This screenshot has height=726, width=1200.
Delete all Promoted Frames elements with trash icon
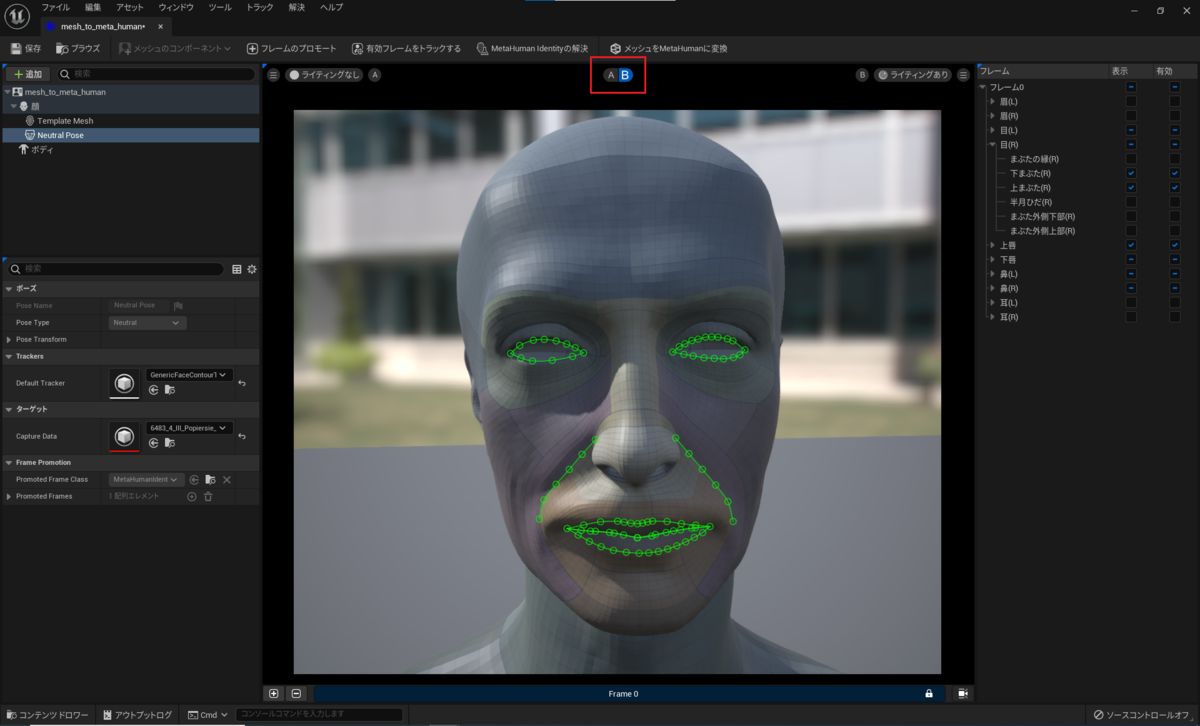click(x=208, y=496)
